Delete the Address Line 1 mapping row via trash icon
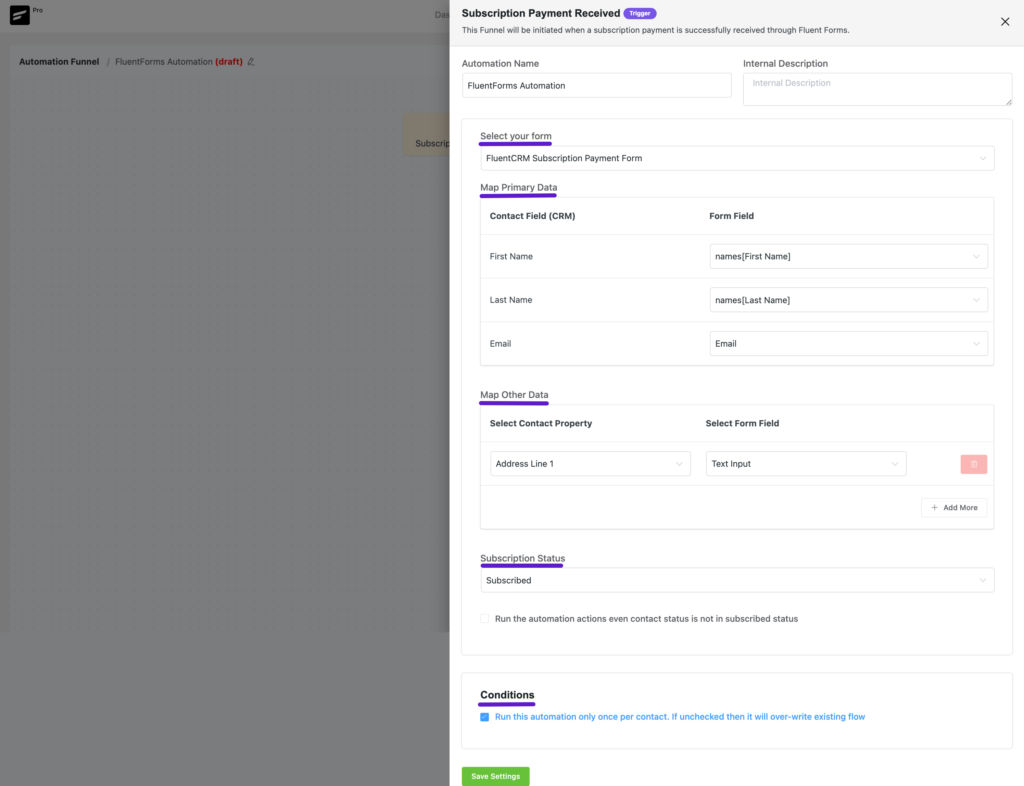1024x786 pixels. (x=973, y=463)
